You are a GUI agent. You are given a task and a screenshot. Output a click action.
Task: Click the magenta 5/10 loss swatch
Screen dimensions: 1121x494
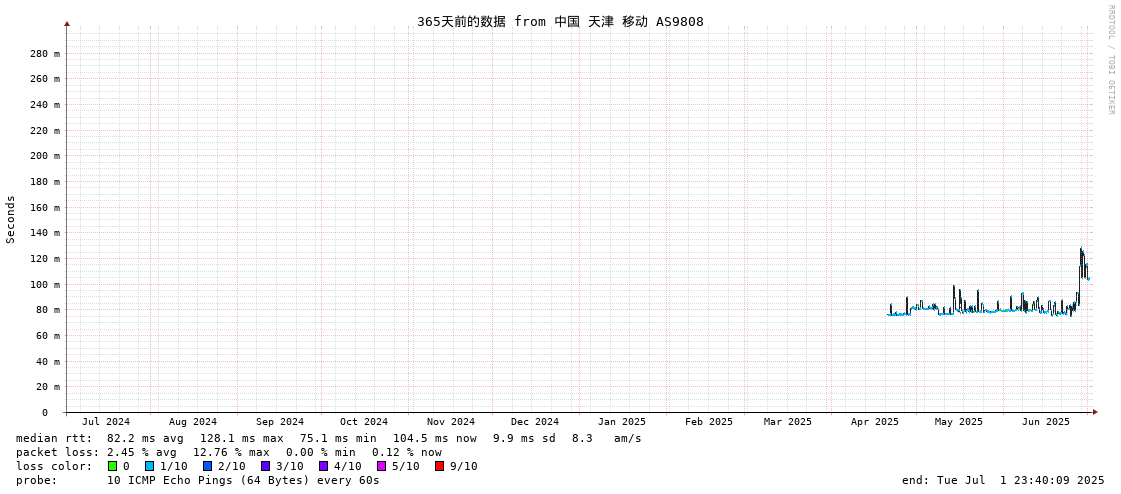tap(381, 466)
